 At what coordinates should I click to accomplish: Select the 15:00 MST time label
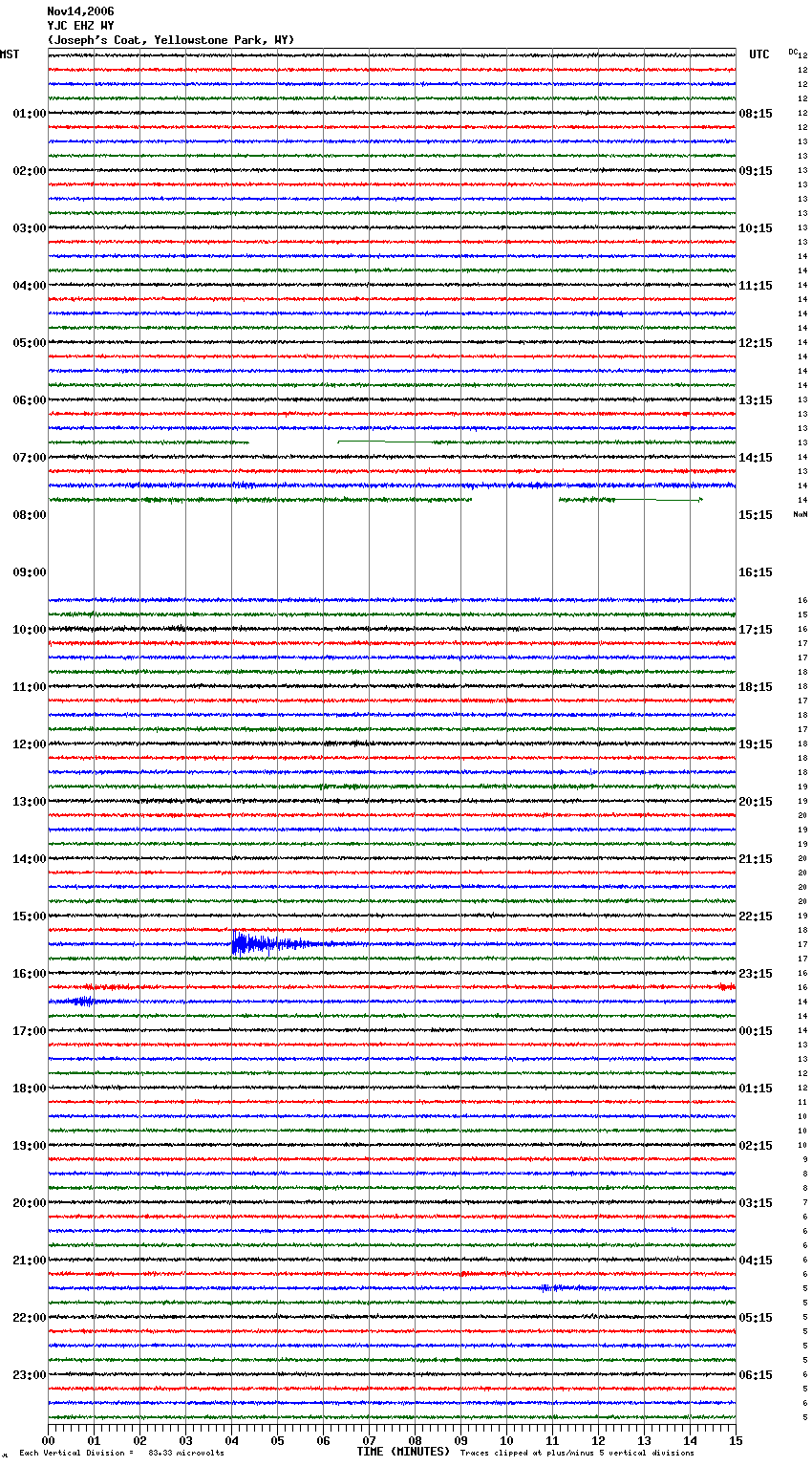pyautogui.click(x=30, y=916)
